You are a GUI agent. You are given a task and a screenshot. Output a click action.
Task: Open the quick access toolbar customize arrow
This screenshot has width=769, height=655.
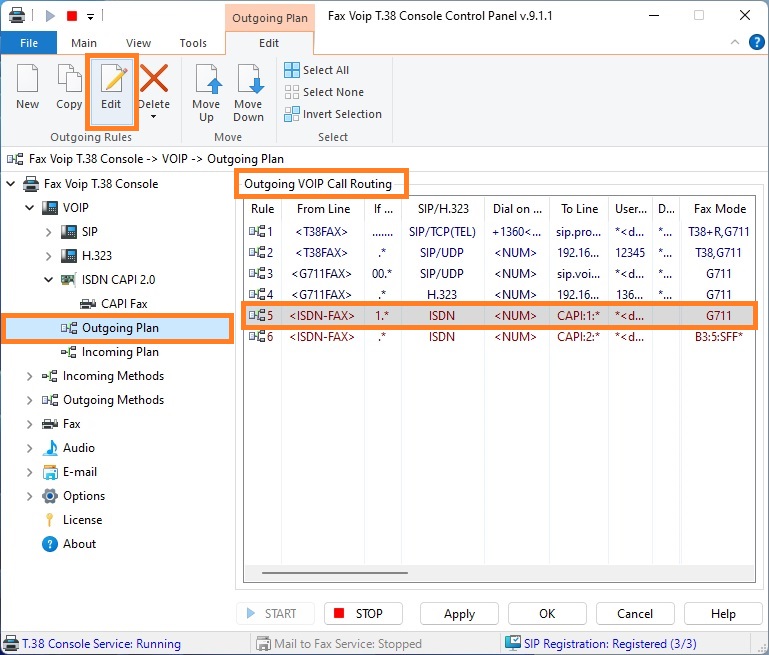coord(91,16)
